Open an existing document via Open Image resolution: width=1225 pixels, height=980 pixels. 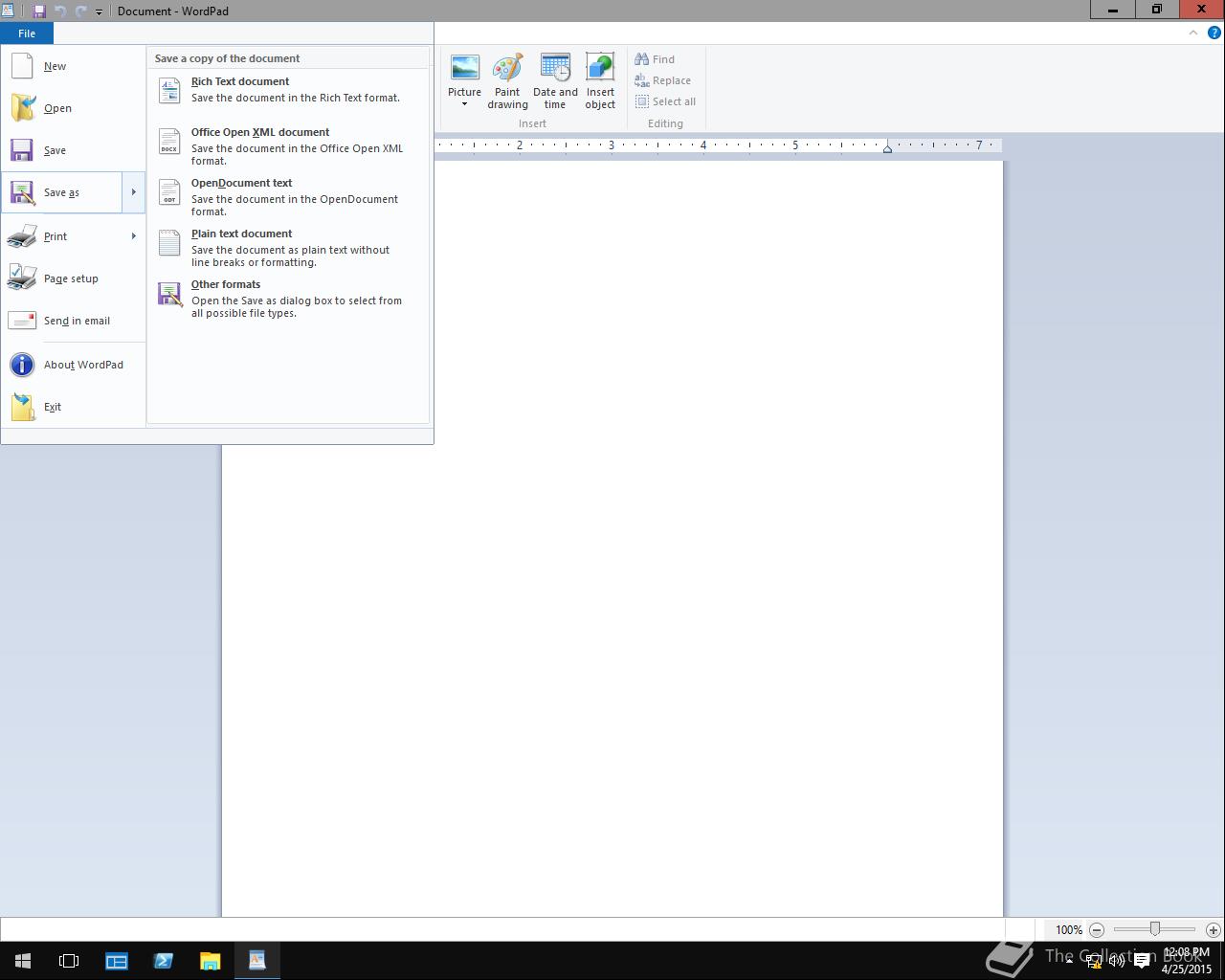coord(73,108)
